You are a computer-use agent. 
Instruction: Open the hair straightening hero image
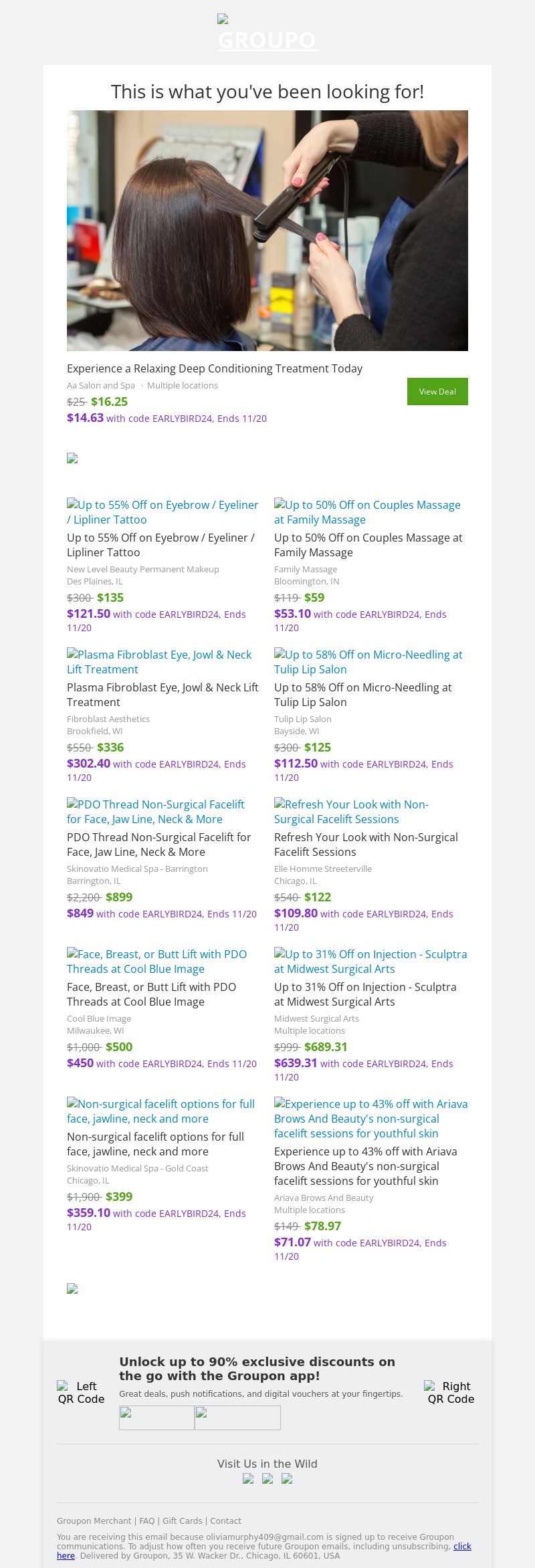[x=267, y=231]
